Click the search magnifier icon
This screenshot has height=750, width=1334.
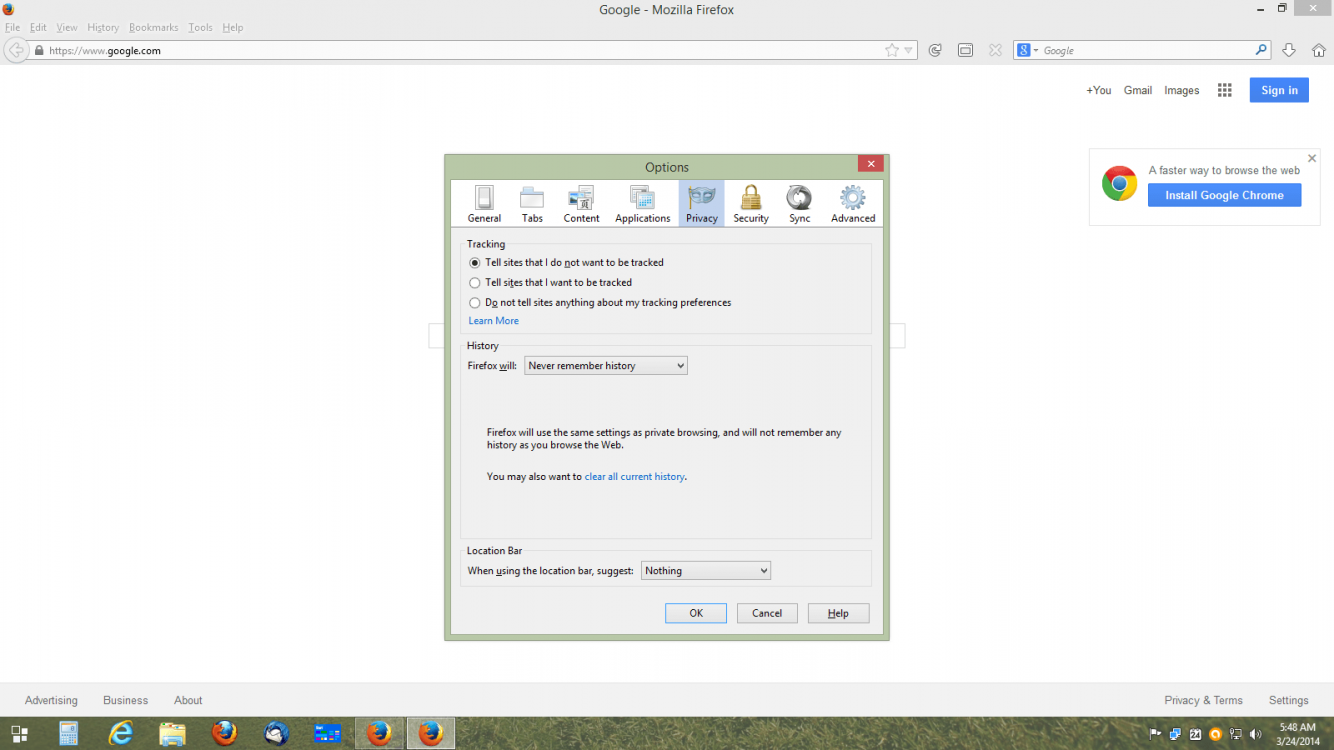click(x=1262, y=50)
